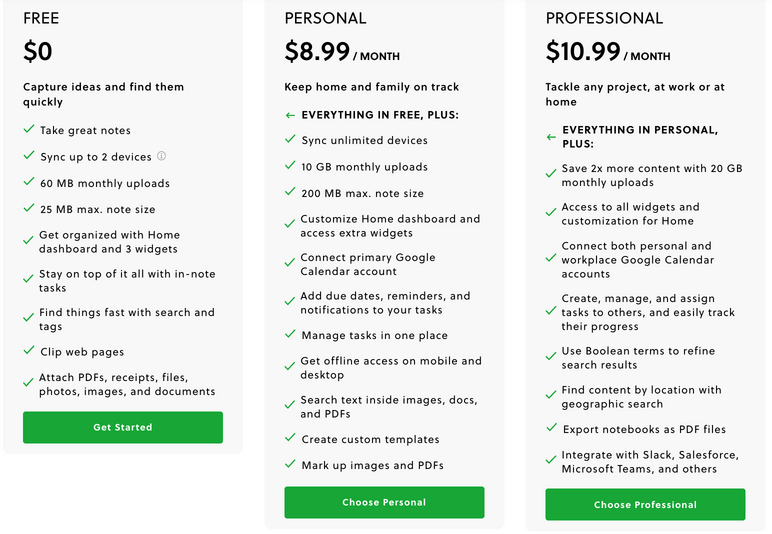Screen dimensions: 772x534
Task: Click the Get Started button
Action: tap(123, 427)
